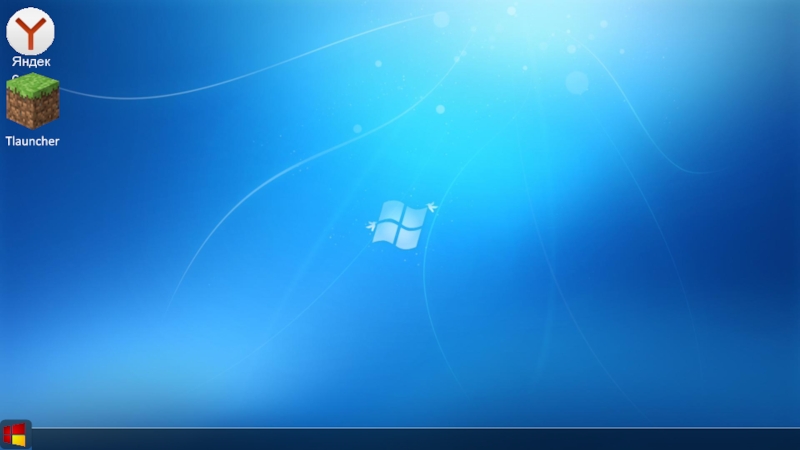Click the red Y logo of Yandex

click(x=31, y=31)
